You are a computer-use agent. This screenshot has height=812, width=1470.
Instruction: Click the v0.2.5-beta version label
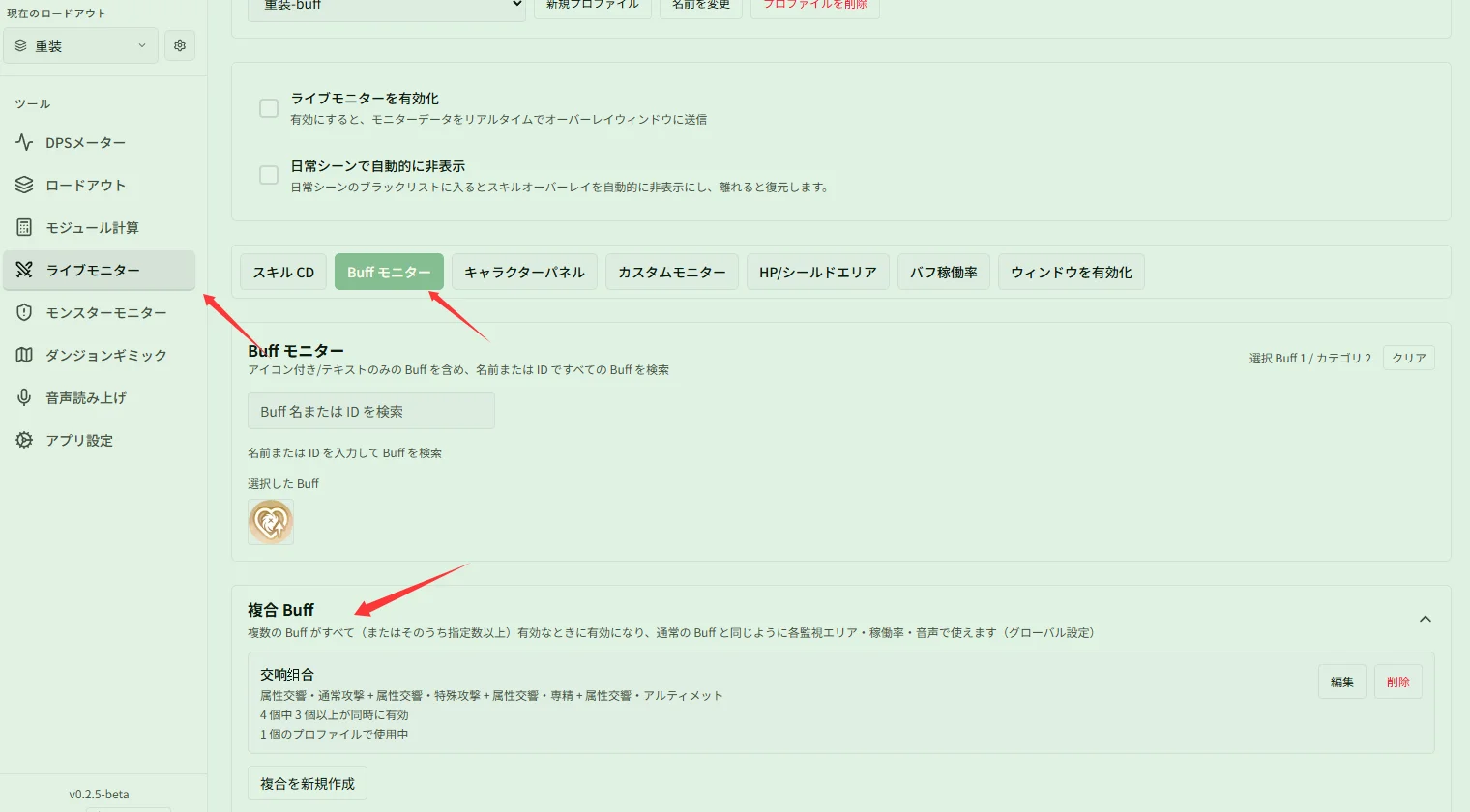(x=99, y=795)
